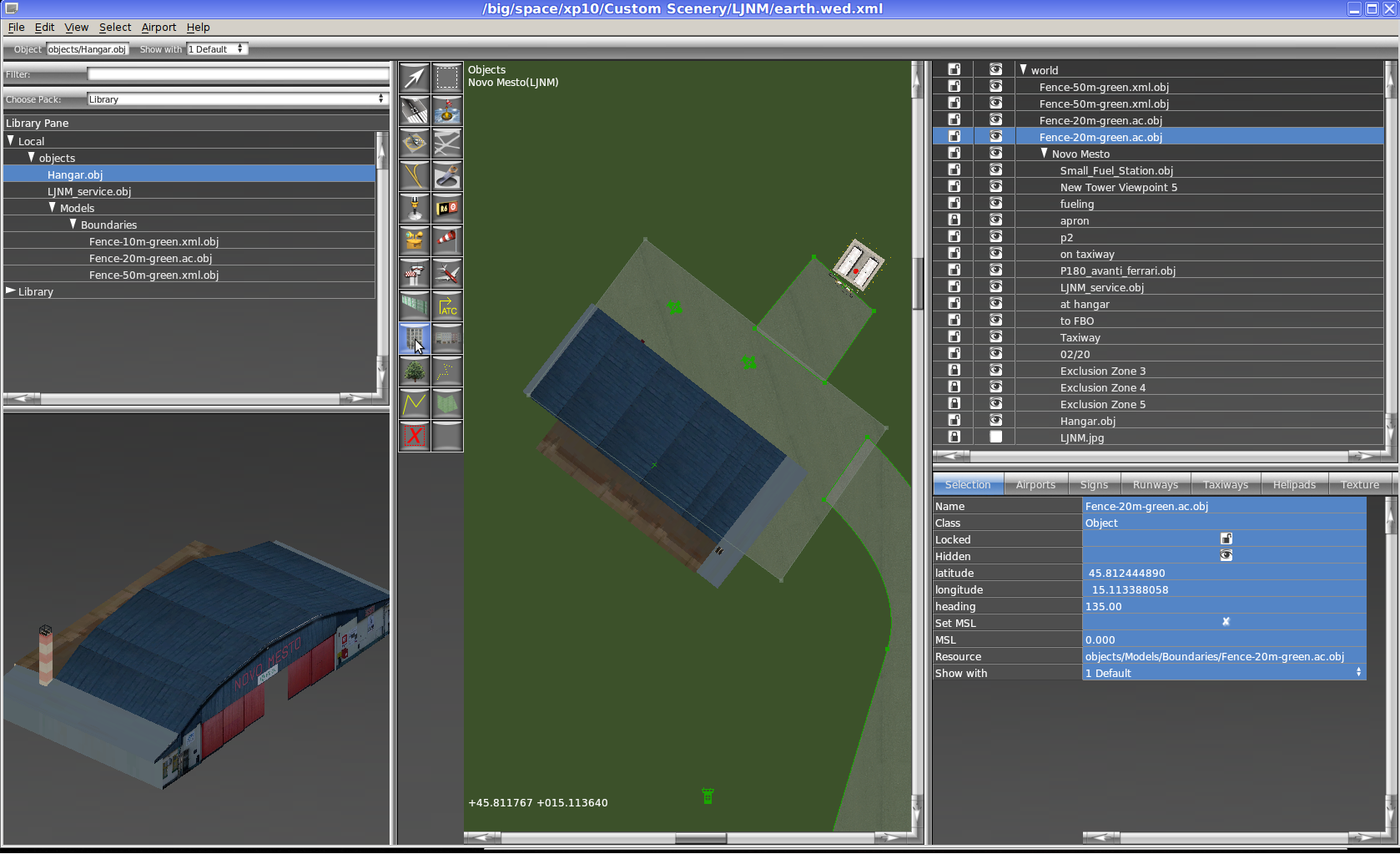1400x854 pixels.
Task: Select Fence-50m-green.xml.obj in Library Pane
Action: 154,275
